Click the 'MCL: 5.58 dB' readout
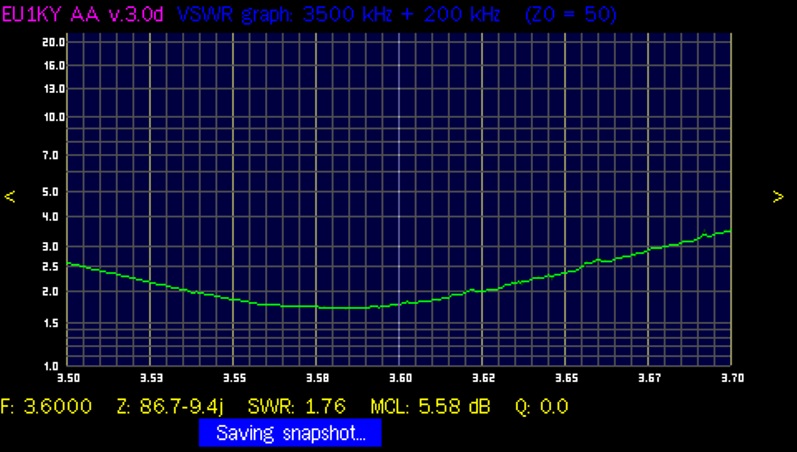 coord(430,406)
